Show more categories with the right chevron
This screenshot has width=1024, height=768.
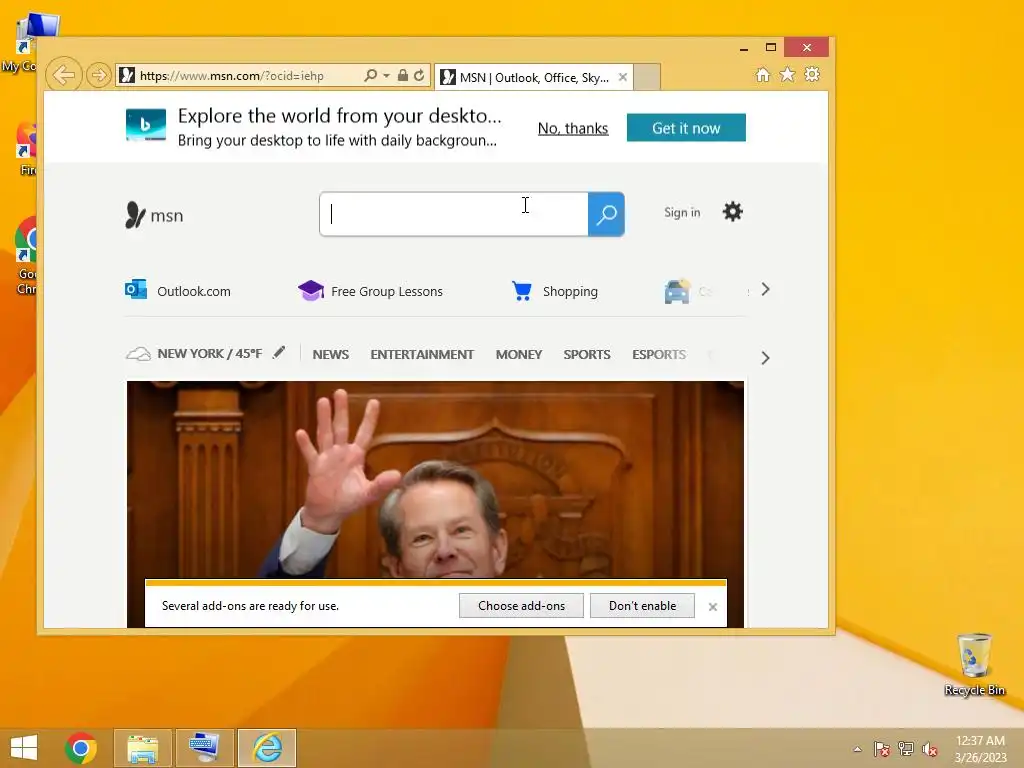point(765,358)
